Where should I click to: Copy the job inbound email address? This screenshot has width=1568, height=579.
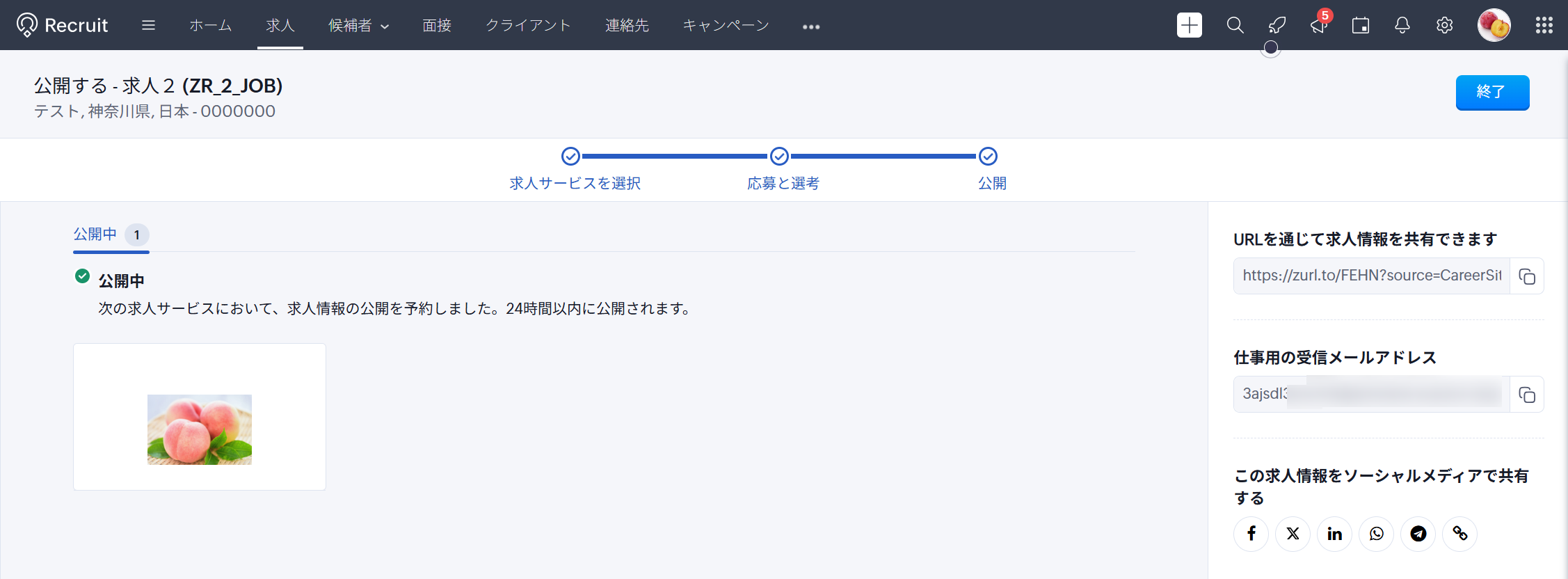pyautogui.click(x=1526, y=395)
